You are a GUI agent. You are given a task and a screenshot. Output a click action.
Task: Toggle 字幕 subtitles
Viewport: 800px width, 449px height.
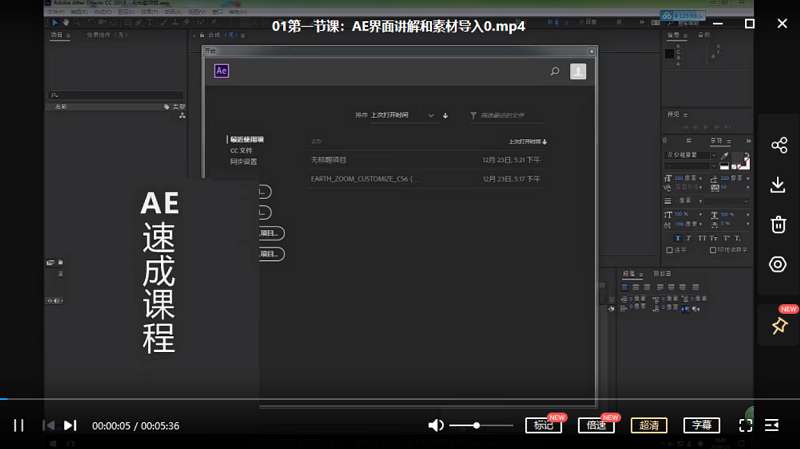click(701, 425)
